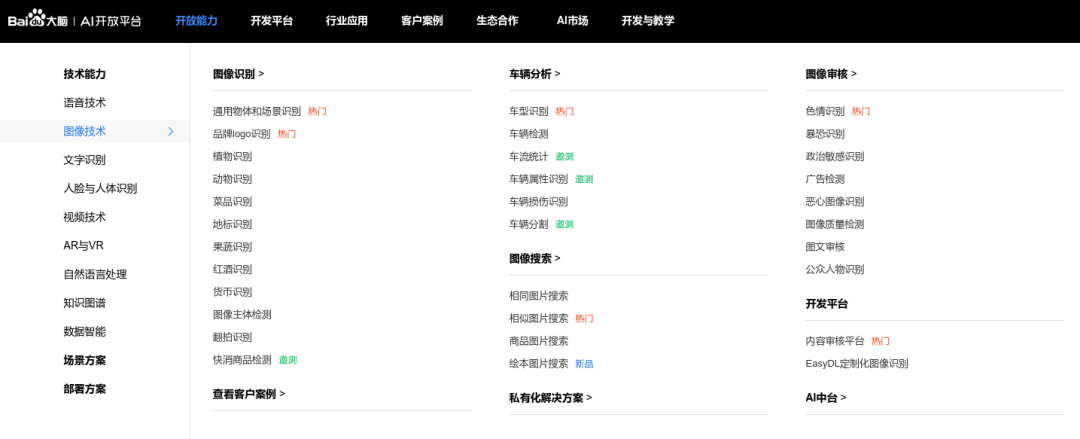Select 数据智能 in the sidebar
1080x439 pixels.
[x=85, y=331]
